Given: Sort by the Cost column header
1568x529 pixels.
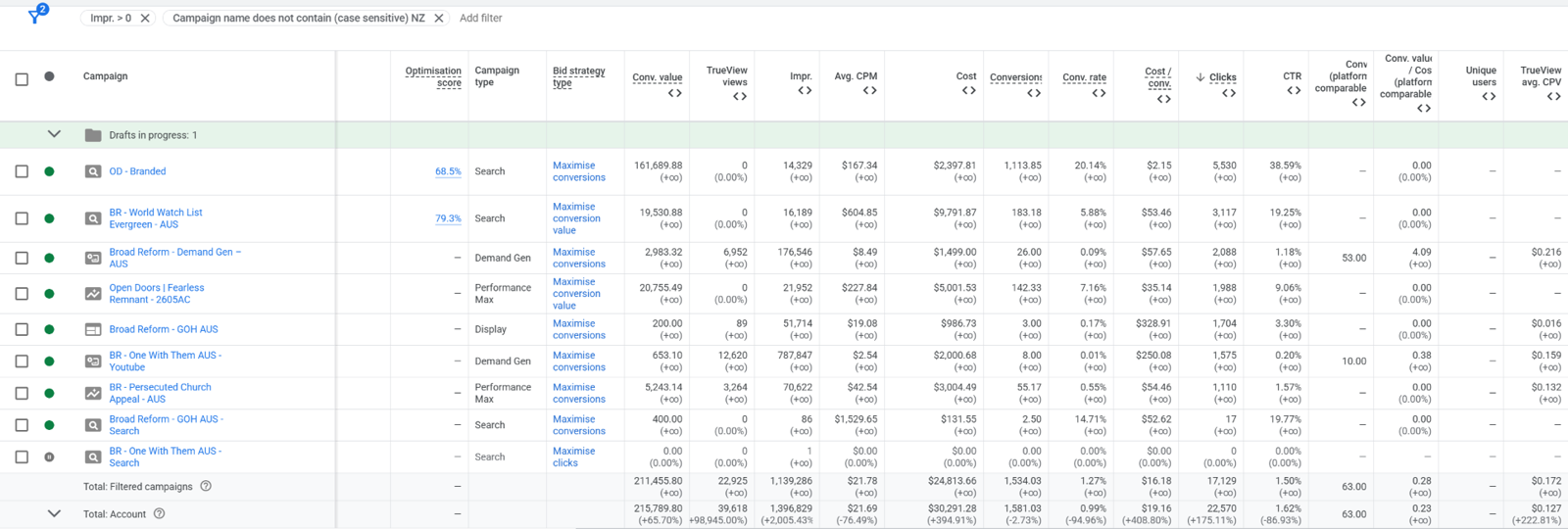Looking at the screenshot, I should (x=966, y=75).
